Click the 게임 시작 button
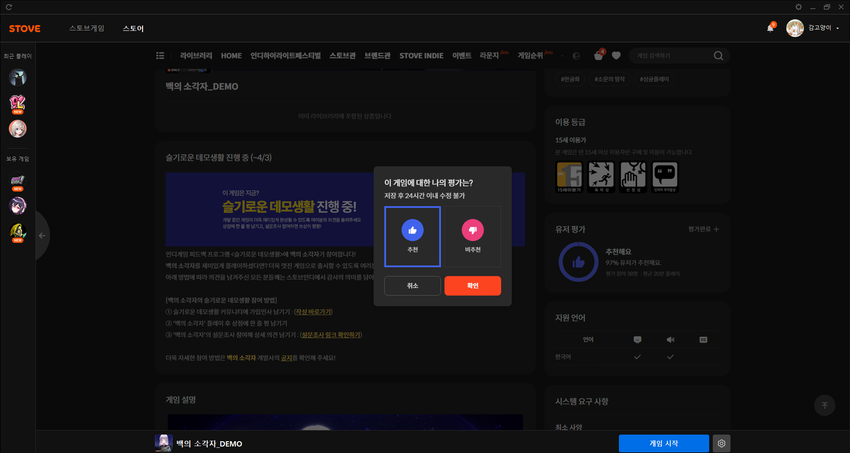Image resolution: width=850 pixels, height=453 pixels. point(664,443)
